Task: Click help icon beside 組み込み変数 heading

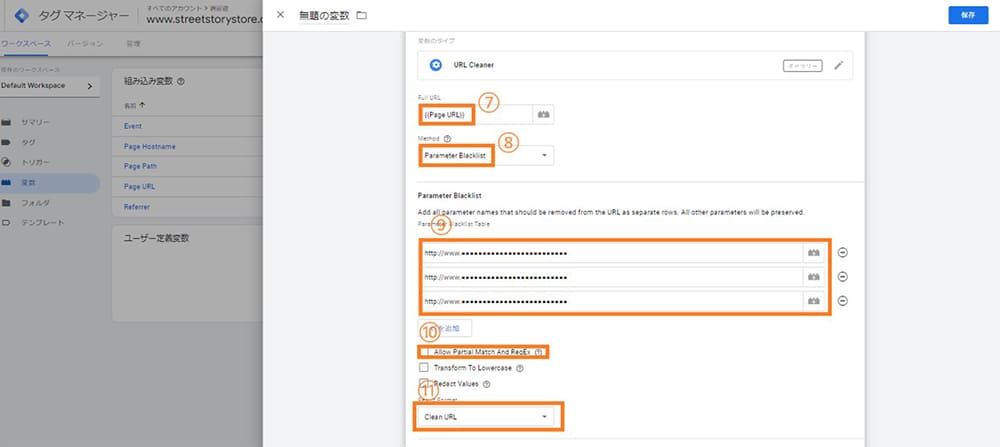Action: [x=180, y=82]
